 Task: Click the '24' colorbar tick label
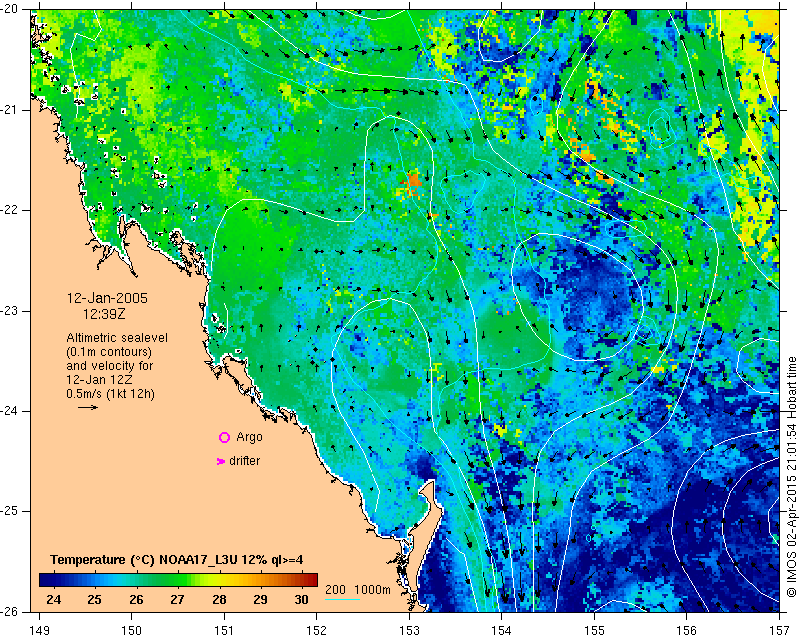(x=54, y=599)
